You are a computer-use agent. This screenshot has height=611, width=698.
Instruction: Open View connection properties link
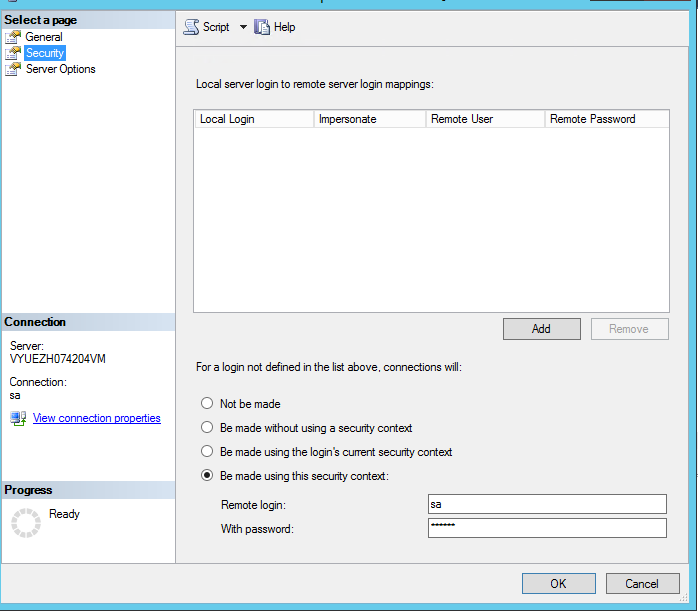point(97,418)
